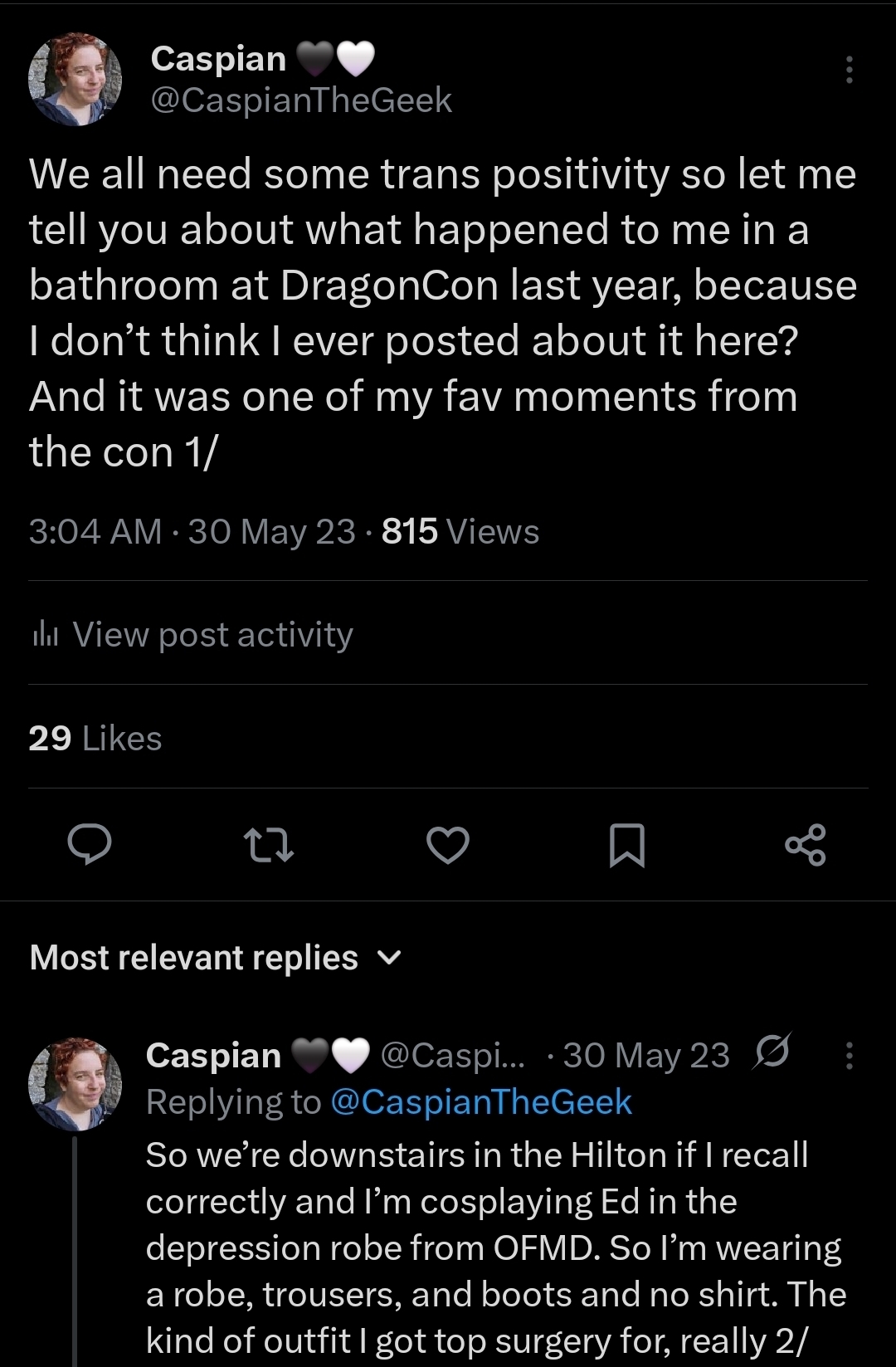This screenshot has width=896, height=1367.
Task: Tap the reply speech bubble icon
Action: coord(90,845)
